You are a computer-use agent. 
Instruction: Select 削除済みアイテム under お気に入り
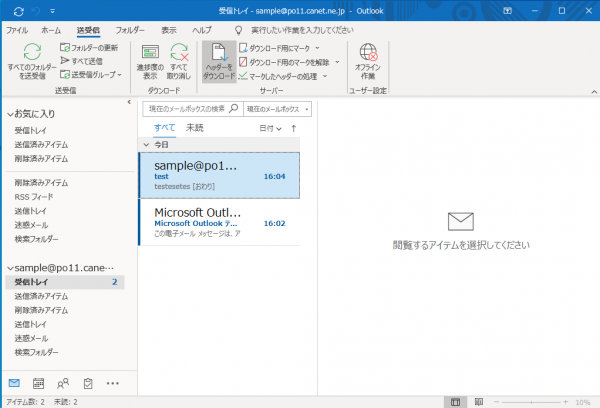(41, 159)
